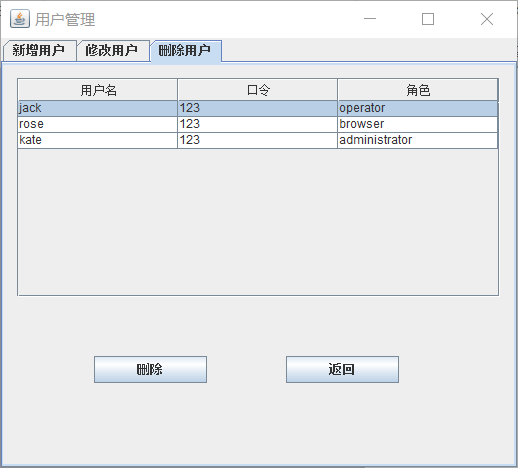Click the 角色 column header
Image resolution: width=518 pixels, height=468 pixels.
[x=418, y=90]
